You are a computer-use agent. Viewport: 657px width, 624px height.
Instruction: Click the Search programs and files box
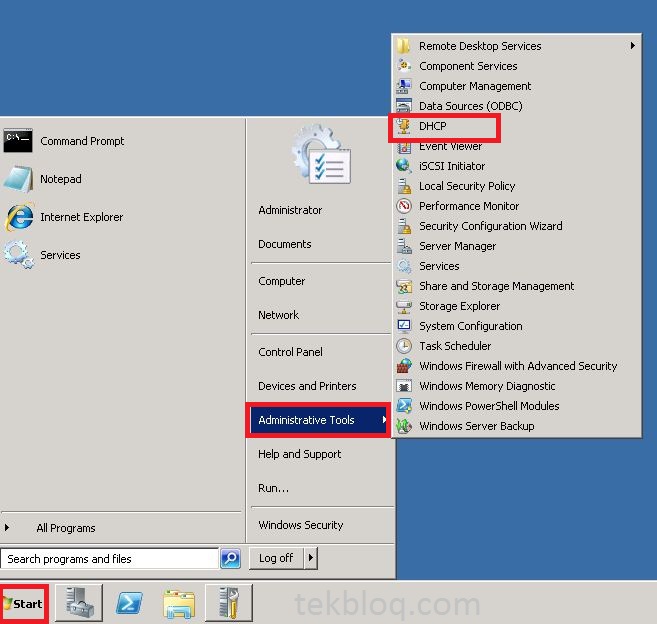[110, 558]
